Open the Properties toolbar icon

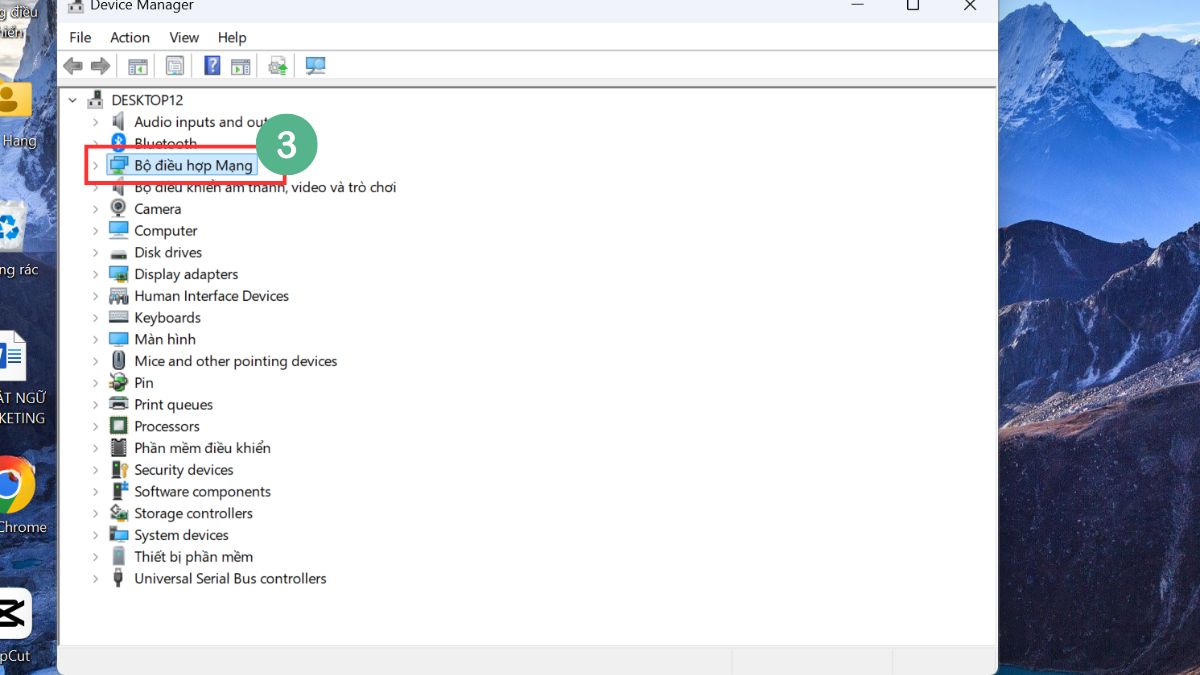175,66
